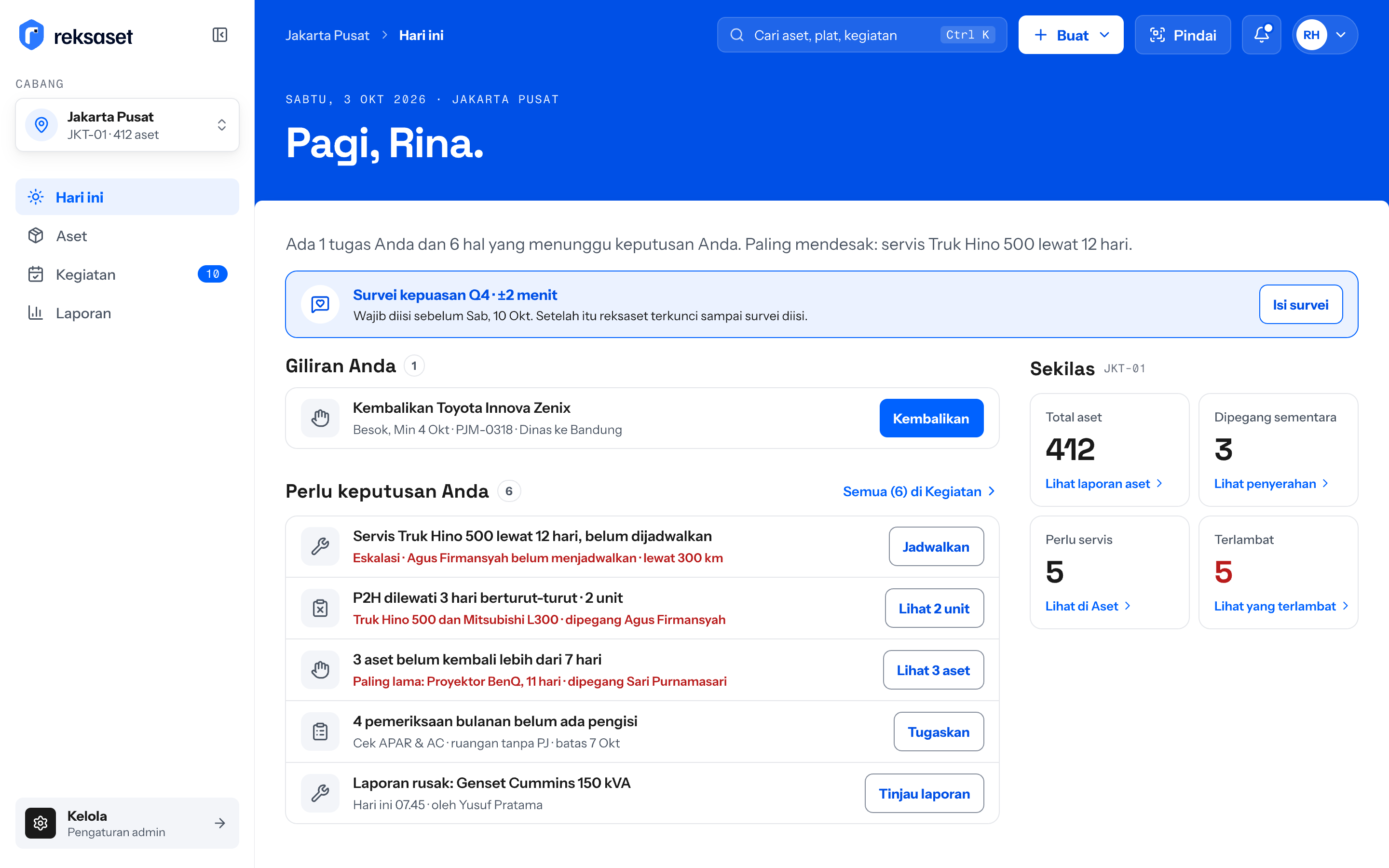
Task: Open the Aset menu item
Action: coord(127,236)
